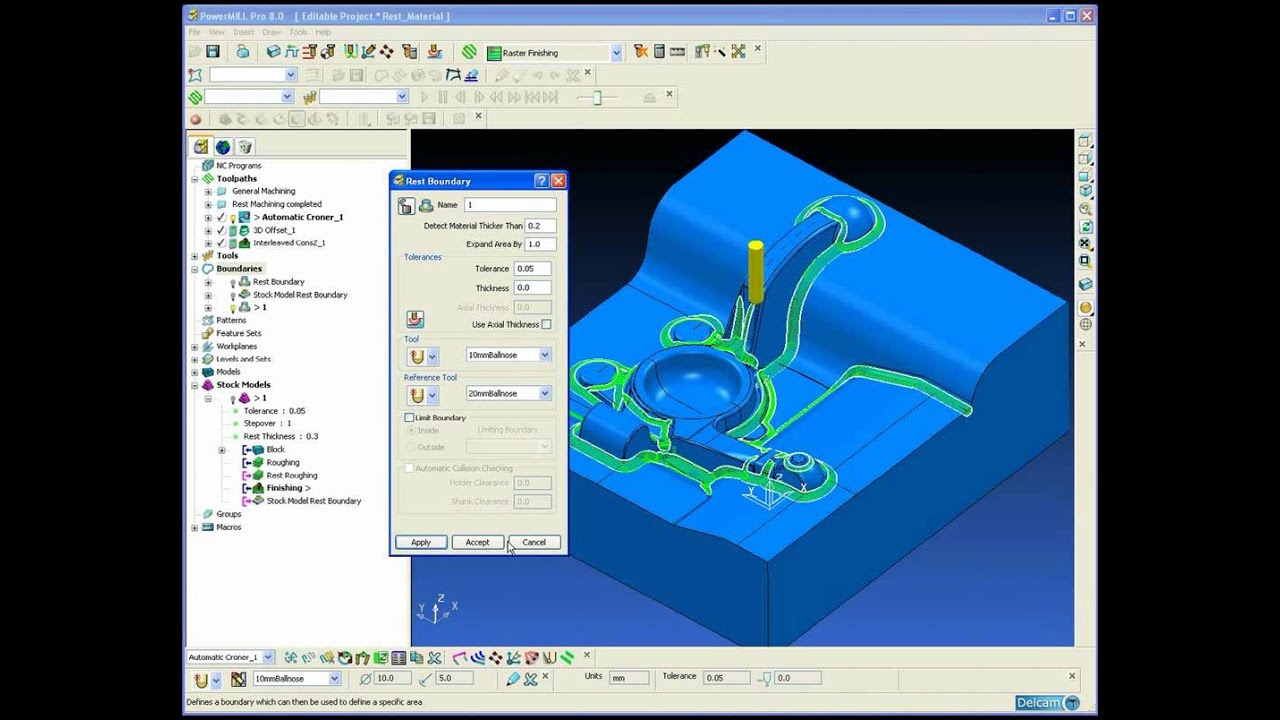The image size is (1280, 720).
Task: Open the File menu
Action: (x=195, y=32)
